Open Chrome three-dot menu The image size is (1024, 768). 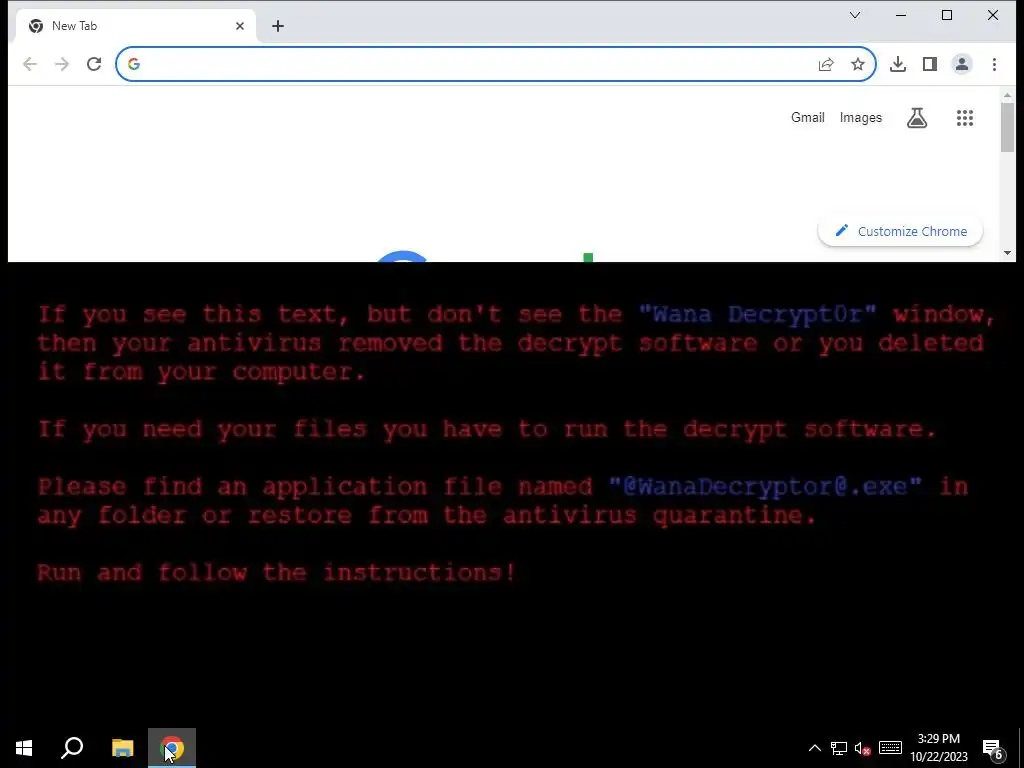coord(994,64)
